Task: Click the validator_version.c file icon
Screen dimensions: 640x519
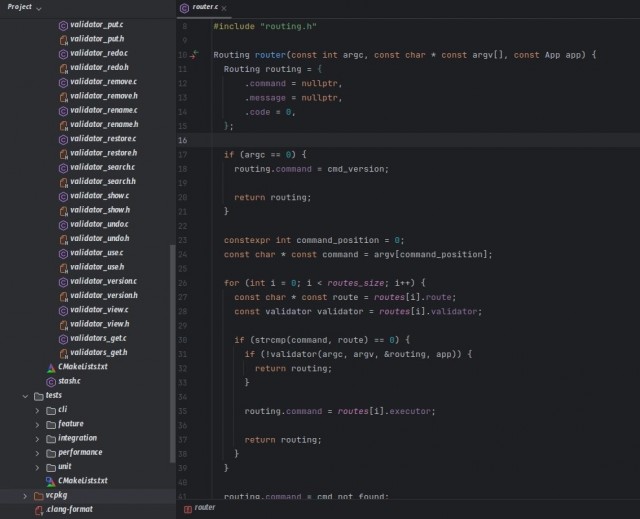Action: (63, 282)
